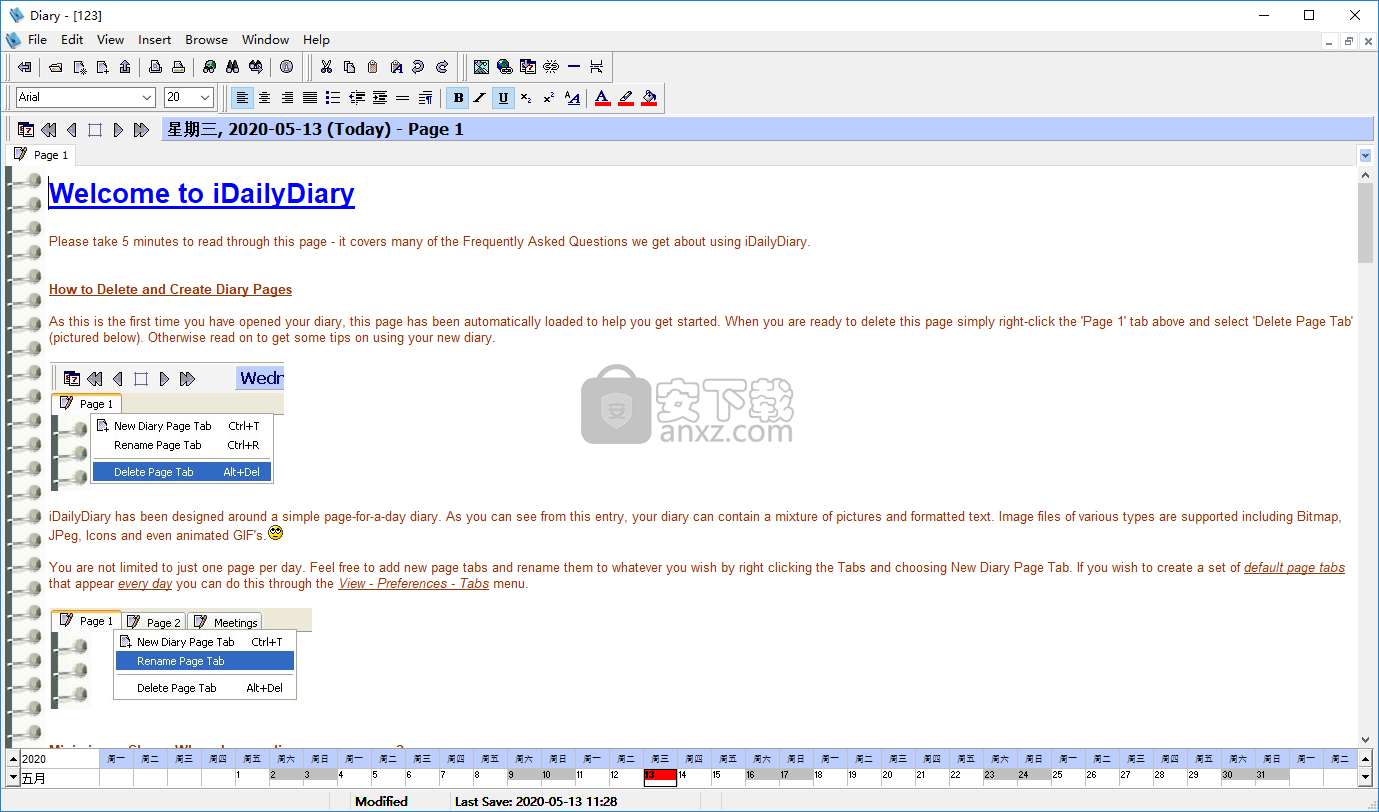Viewport: 1379px width, 812px height.
Task: Click the redo arrow icon
Action: (x=442, y=67)
